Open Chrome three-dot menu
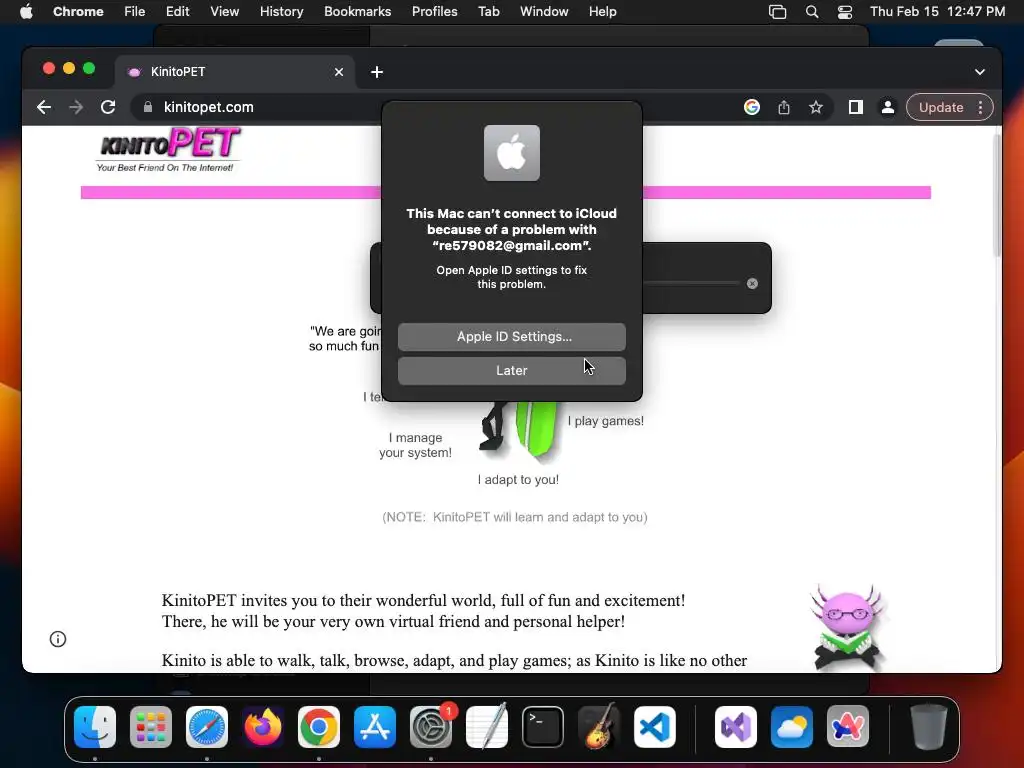 coord(980,108)
